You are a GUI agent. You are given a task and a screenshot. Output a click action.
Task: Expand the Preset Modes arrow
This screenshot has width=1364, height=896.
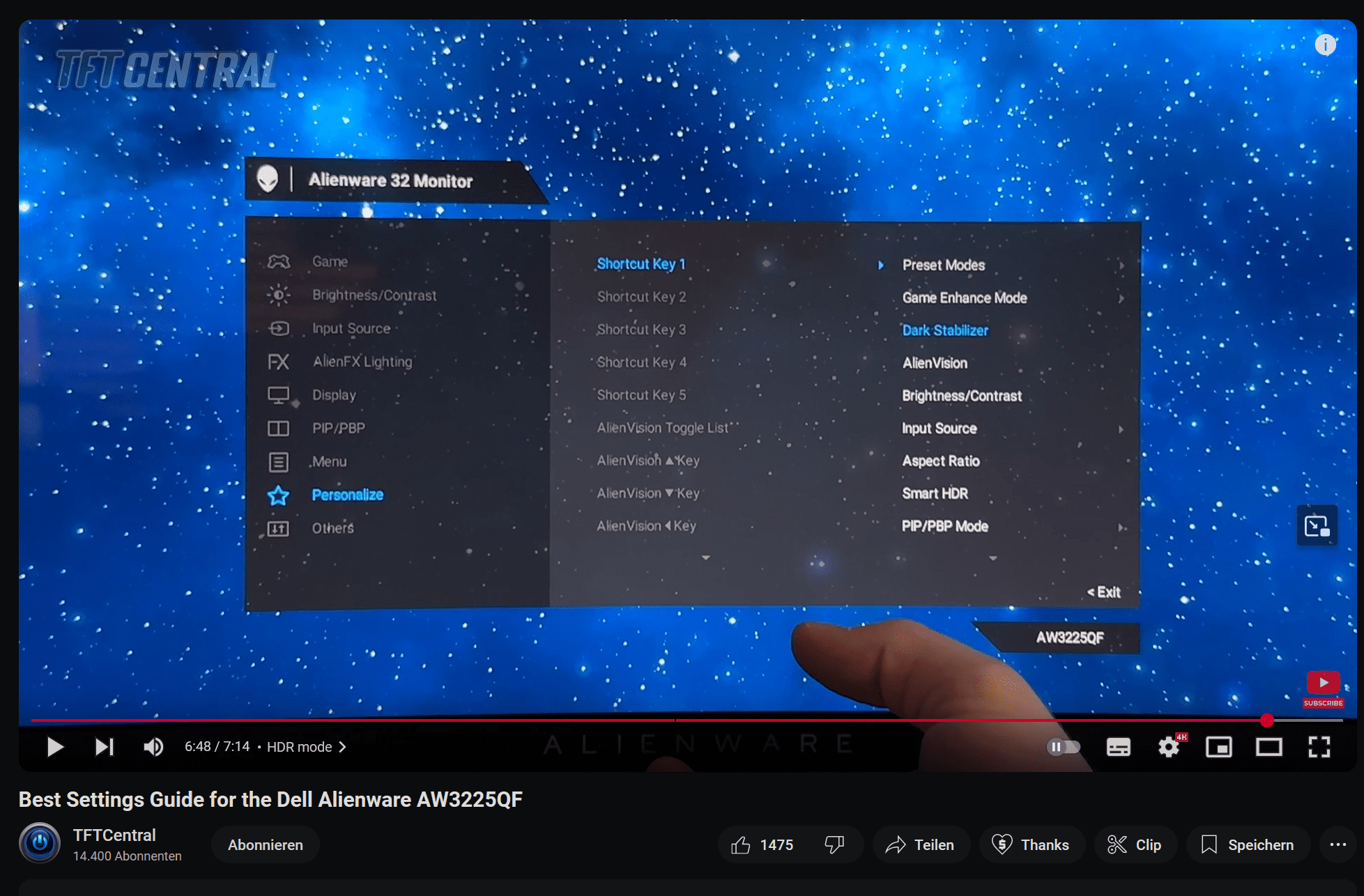[x=1121, y=265]
